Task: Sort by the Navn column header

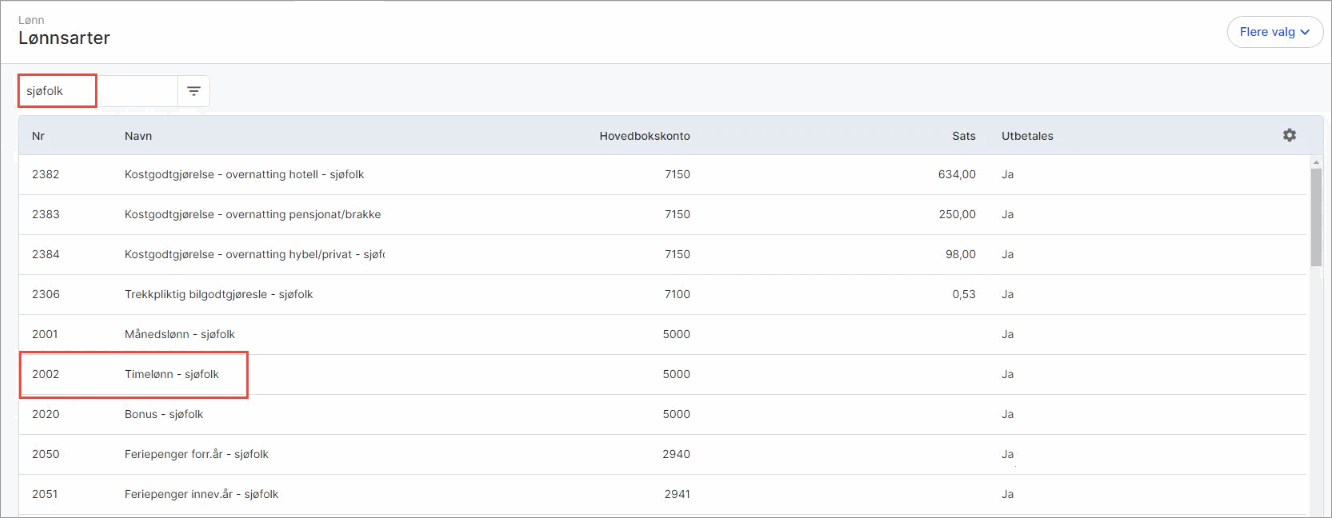Action: point(138,136)
